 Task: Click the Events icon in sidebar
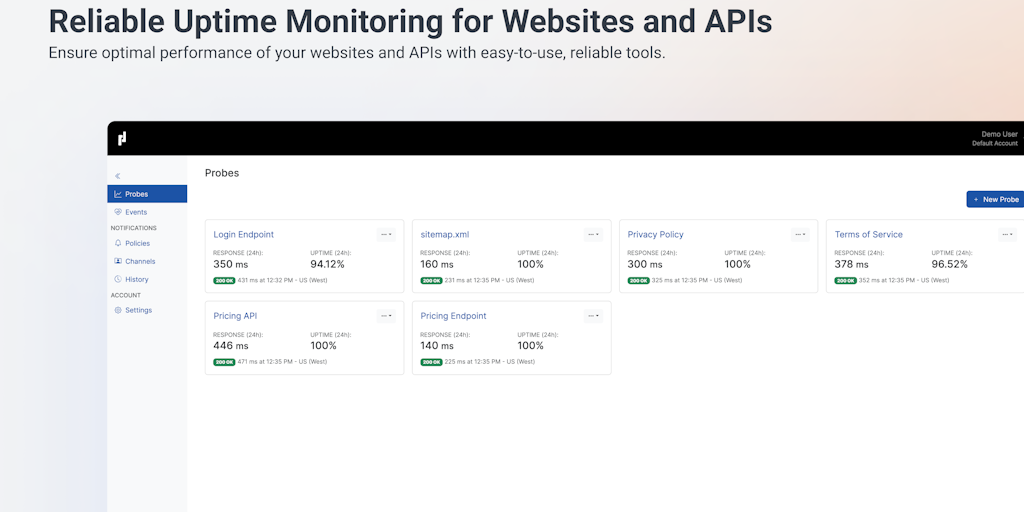click(x=118, y=212)
